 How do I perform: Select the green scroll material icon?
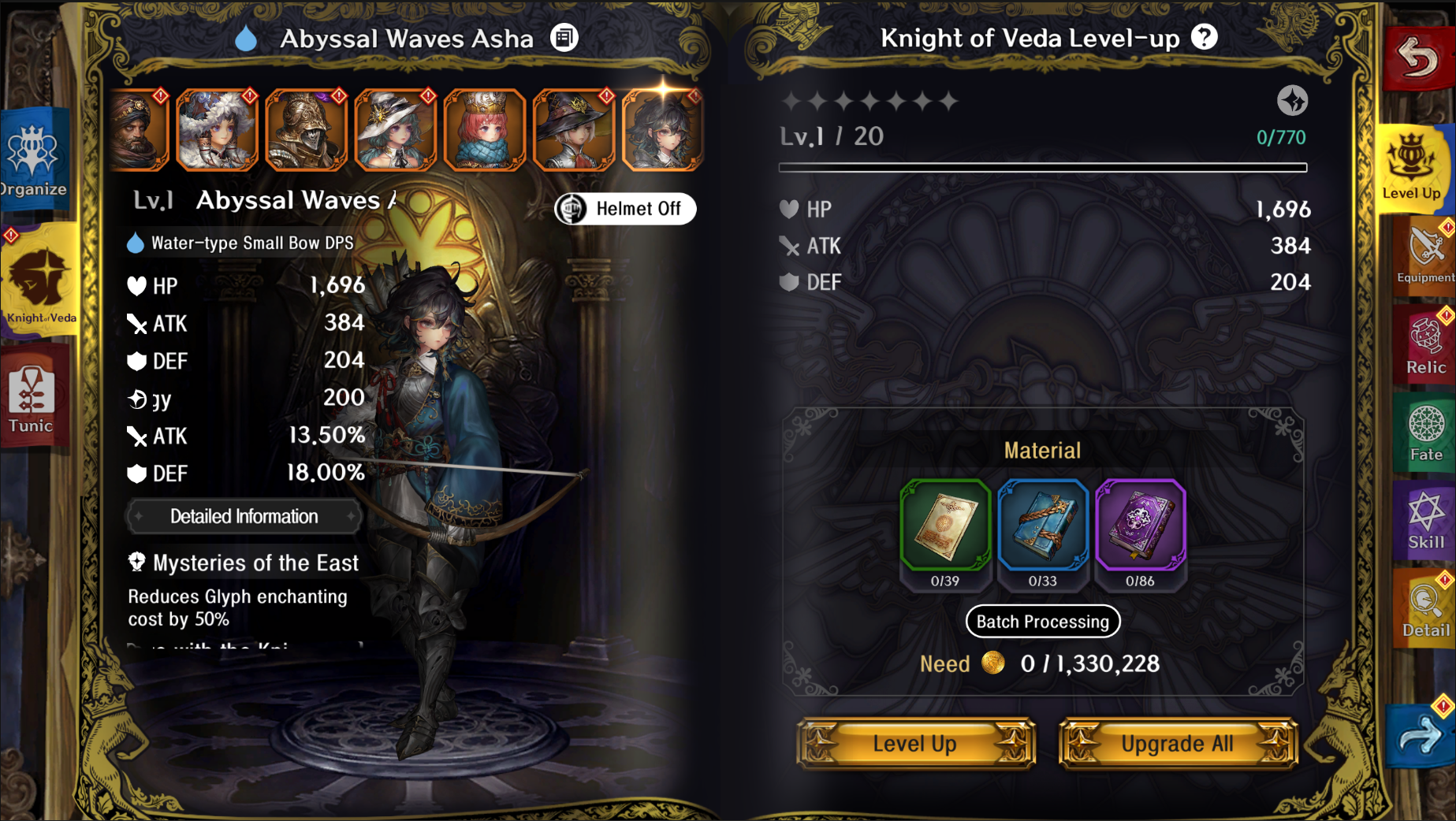(x=944, y=525)
